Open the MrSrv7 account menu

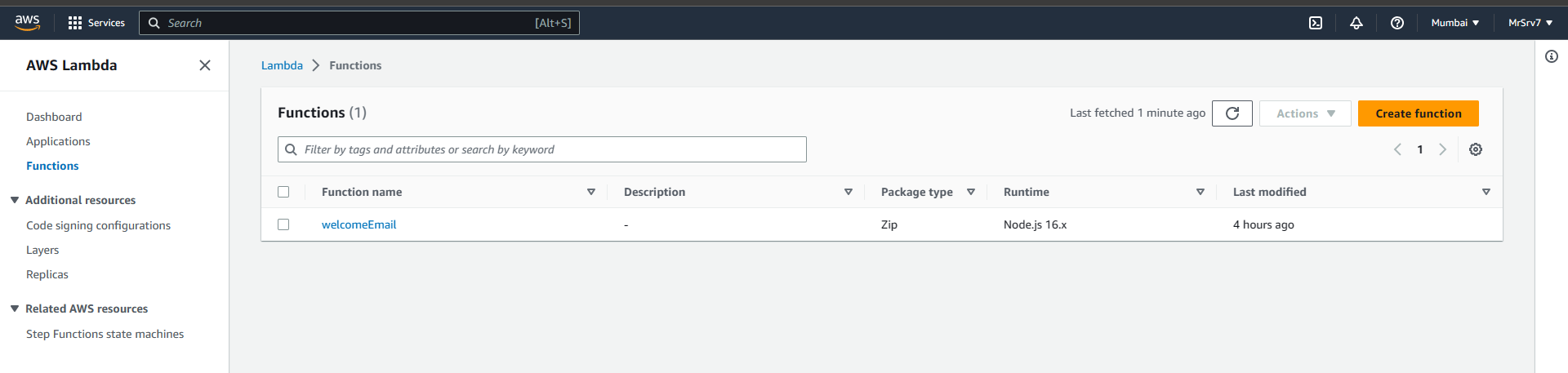pyautogui.click(x=1530, y=23)
